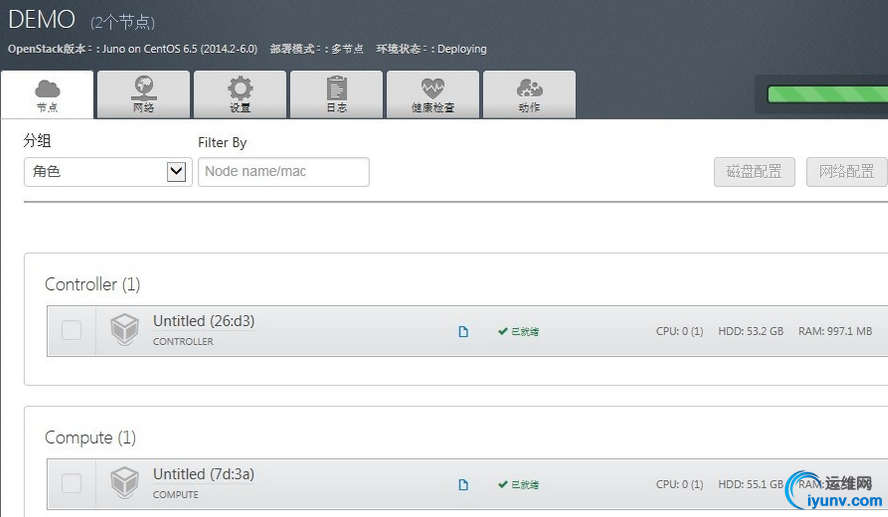
Task: Click the RAM: 997.1 MB value
Action: click(835, 331)
